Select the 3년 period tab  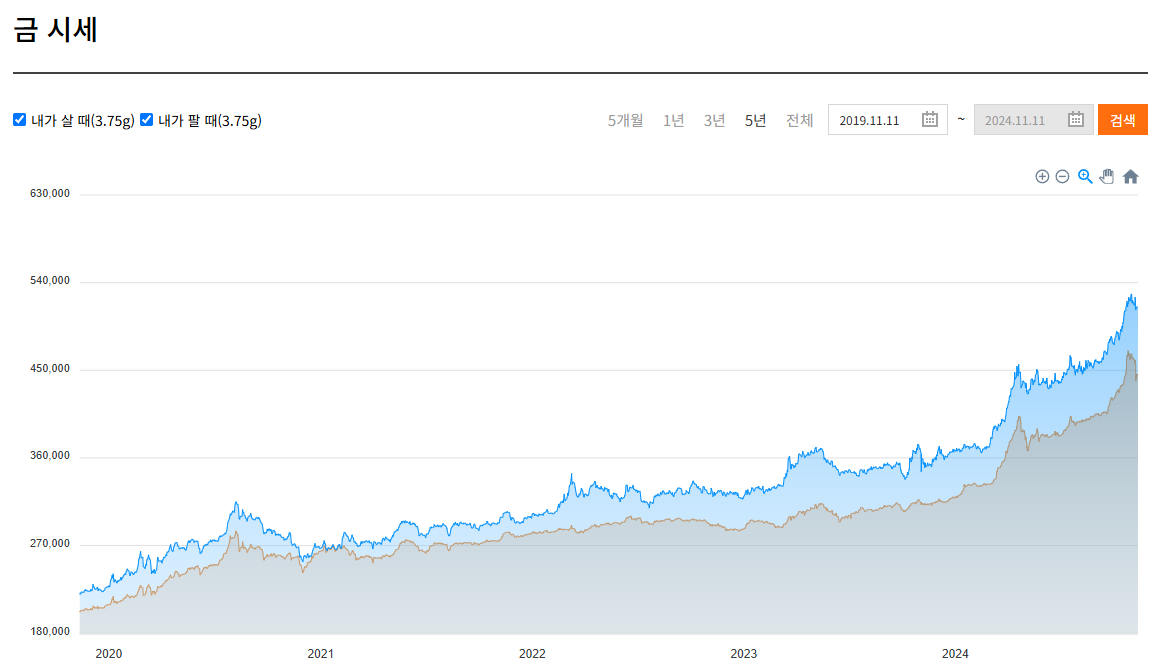tap(714, 120)
